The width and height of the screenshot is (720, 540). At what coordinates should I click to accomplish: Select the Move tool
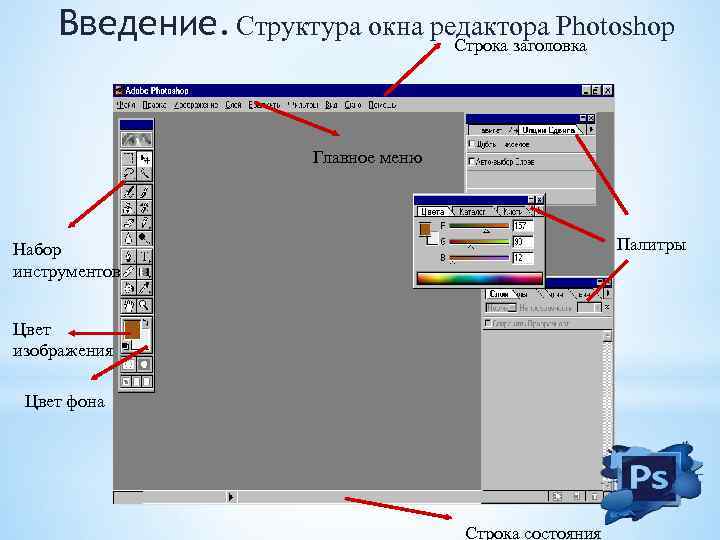coord(145,159)
